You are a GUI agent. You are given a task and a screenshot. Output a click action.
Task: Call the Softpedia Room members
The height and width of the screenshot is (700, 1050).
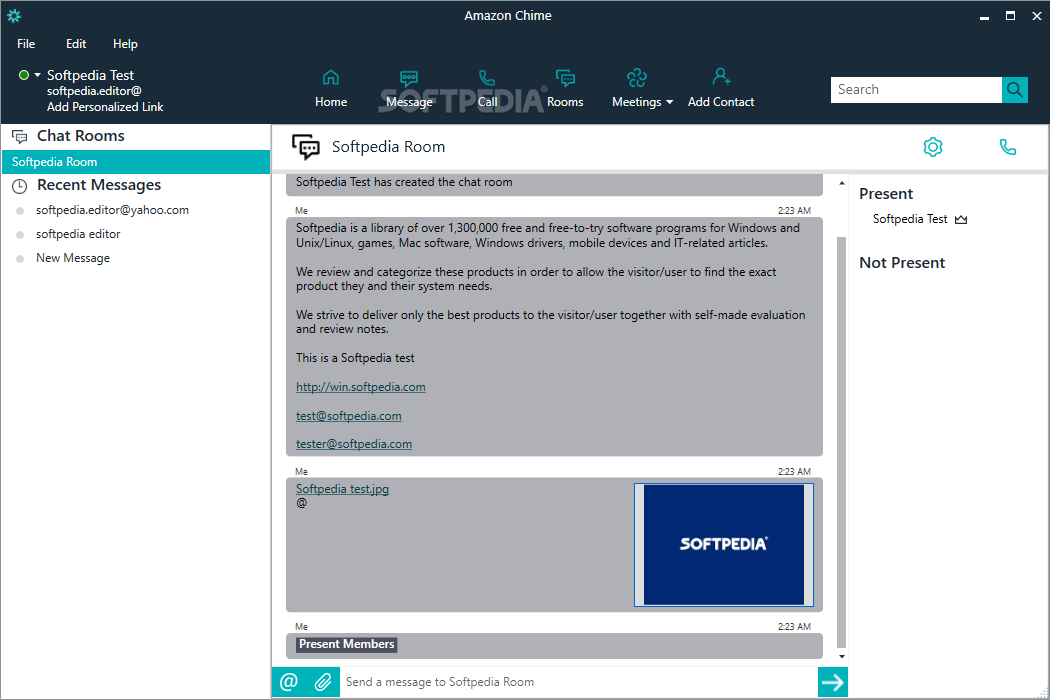point(1007,147)
